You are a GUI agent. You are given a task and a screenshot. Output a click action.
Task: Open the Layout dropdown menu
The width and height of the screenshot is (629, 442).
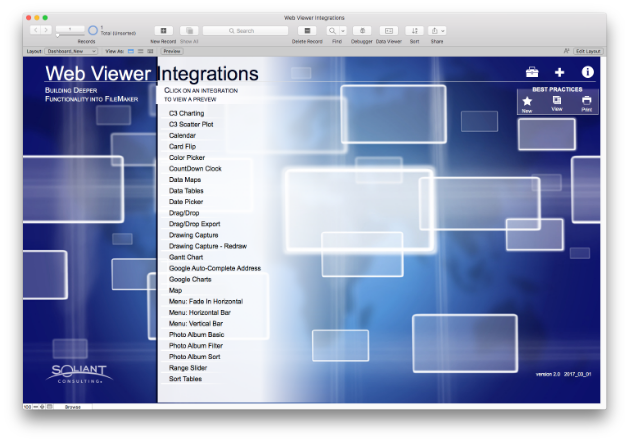pos(71,50)
